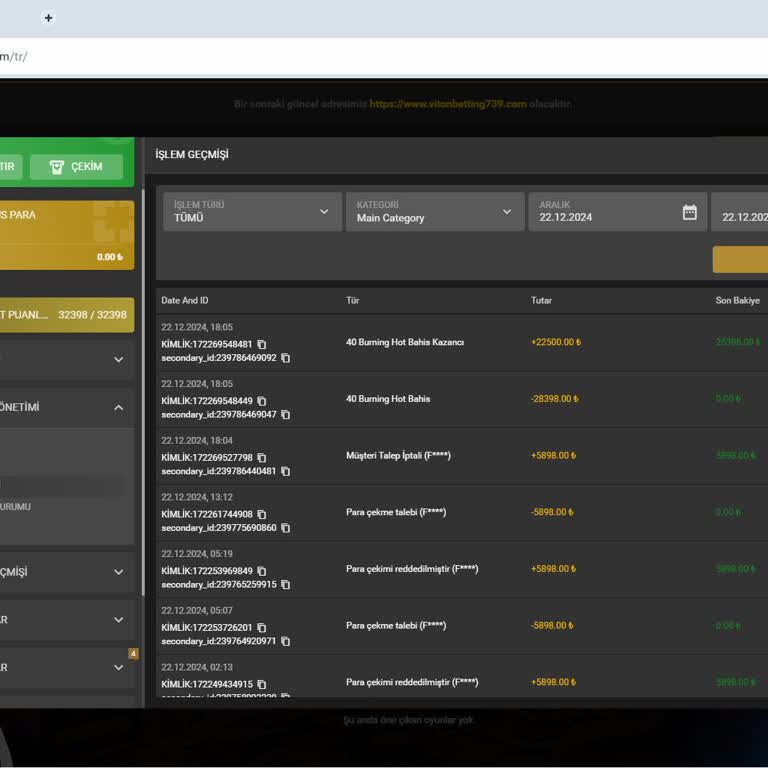Image resolution: width=768 pixels, height=768 pixels.
Task: Click the Tutar column header
Action: (x=541, y=300)
